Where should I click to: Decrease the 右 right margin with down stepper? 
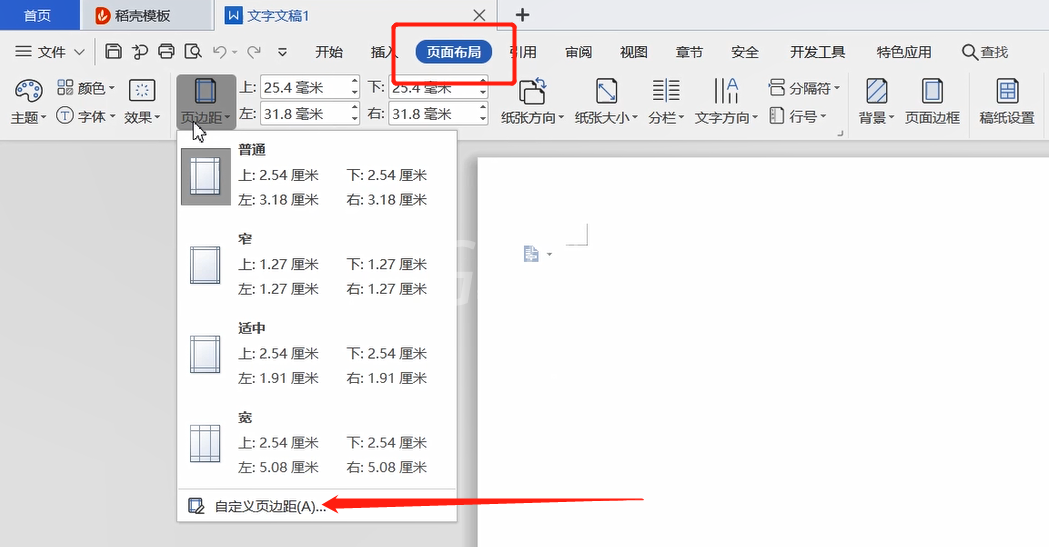coord(483,120)
